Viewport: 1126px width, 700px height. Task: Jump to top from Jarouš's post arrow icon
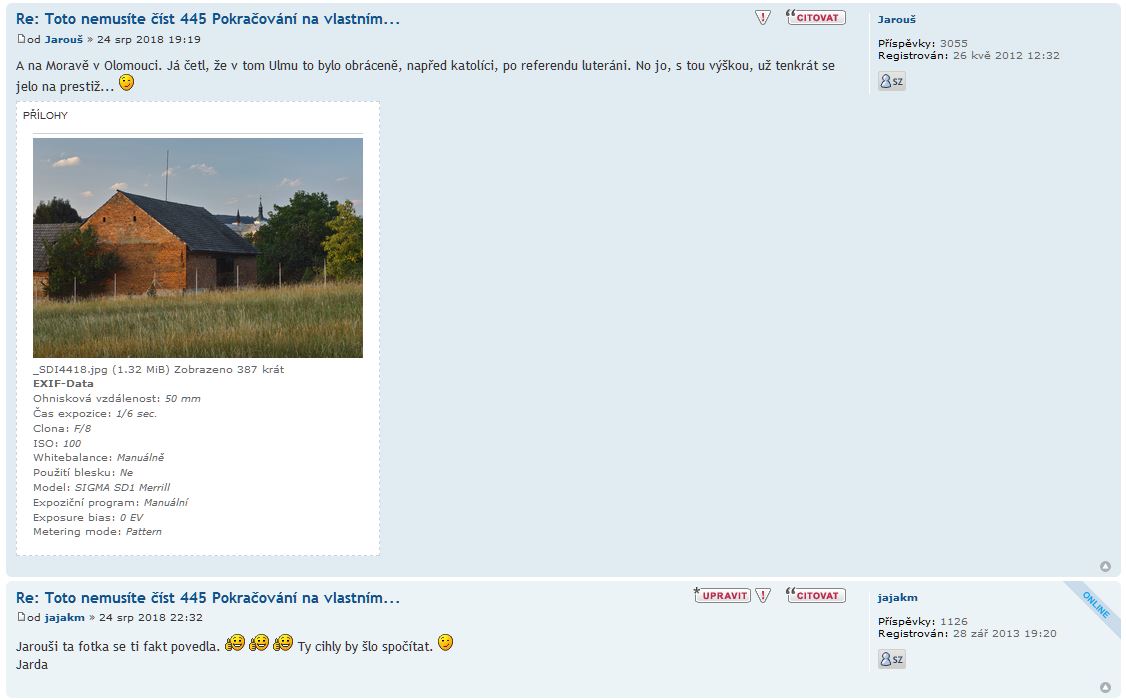click(x=1105, y=566)
